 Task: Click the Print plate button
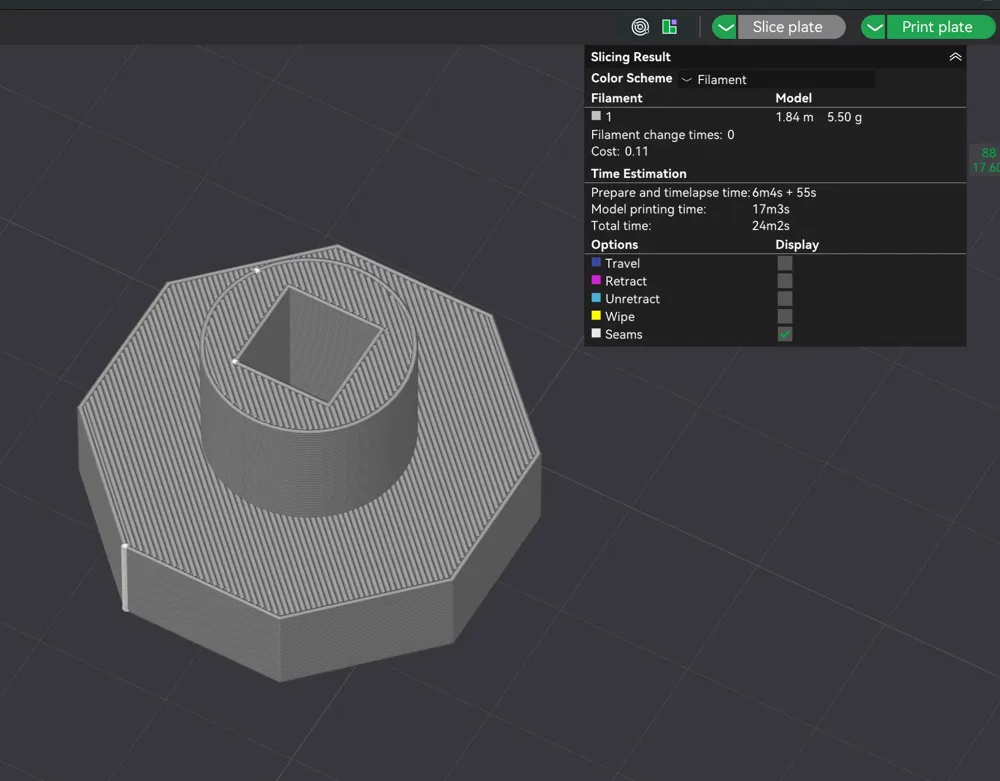[940, 27]
